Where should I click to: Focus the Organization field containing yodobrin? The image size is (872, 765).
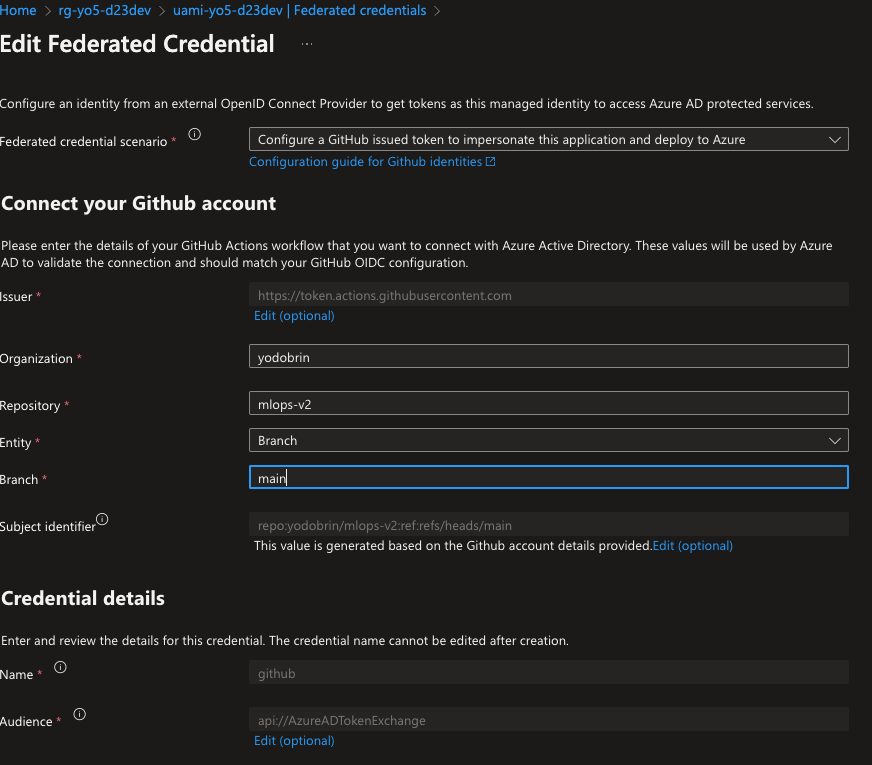[548, 356]
